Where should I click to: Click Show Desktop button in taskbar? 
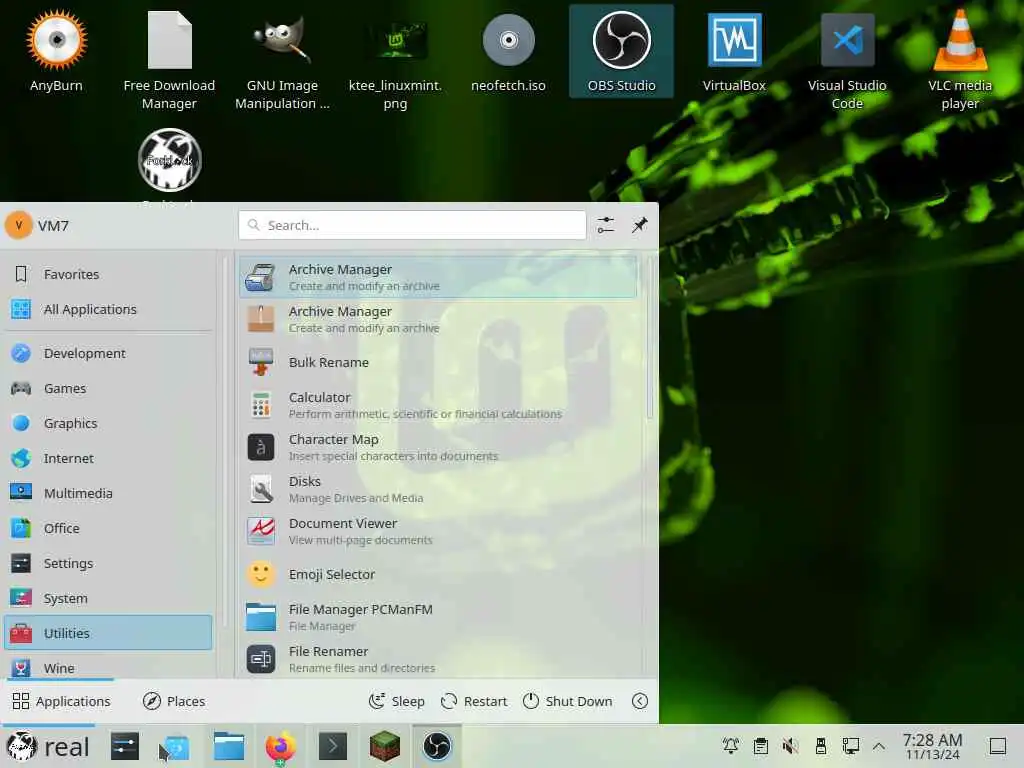(998, 746)
